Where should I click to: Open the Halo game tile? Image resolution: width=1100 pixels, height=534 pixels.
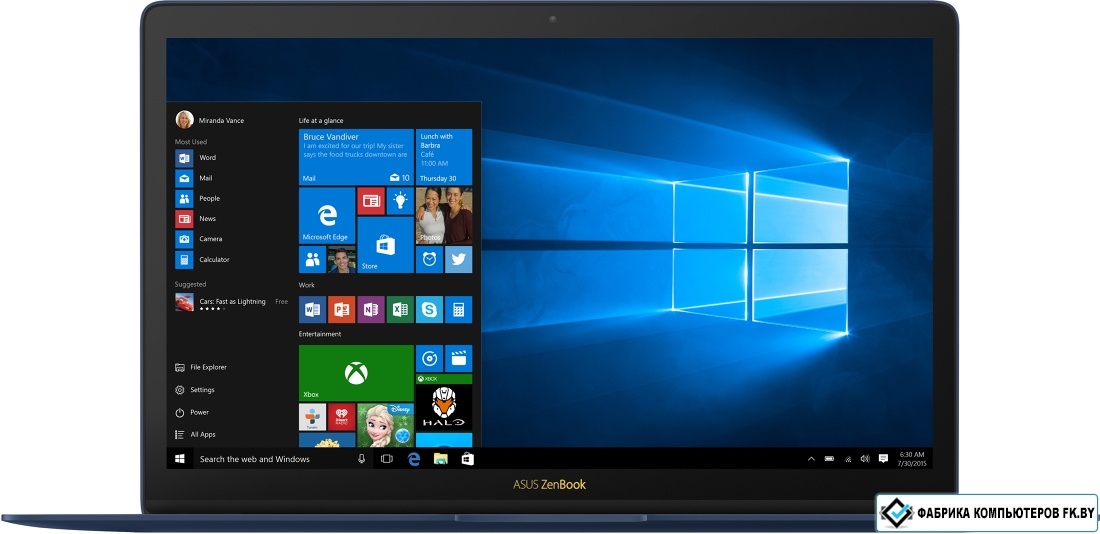point(444,402)
